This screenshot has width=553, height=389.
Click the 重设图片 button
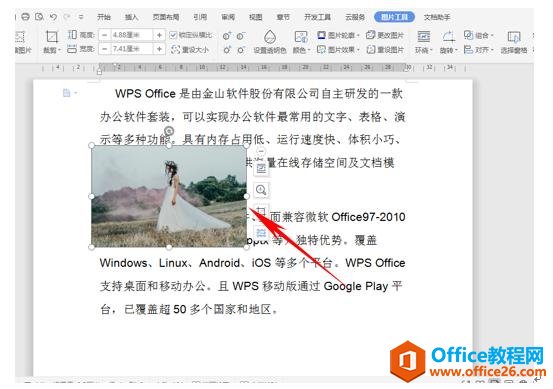point(385,49)
